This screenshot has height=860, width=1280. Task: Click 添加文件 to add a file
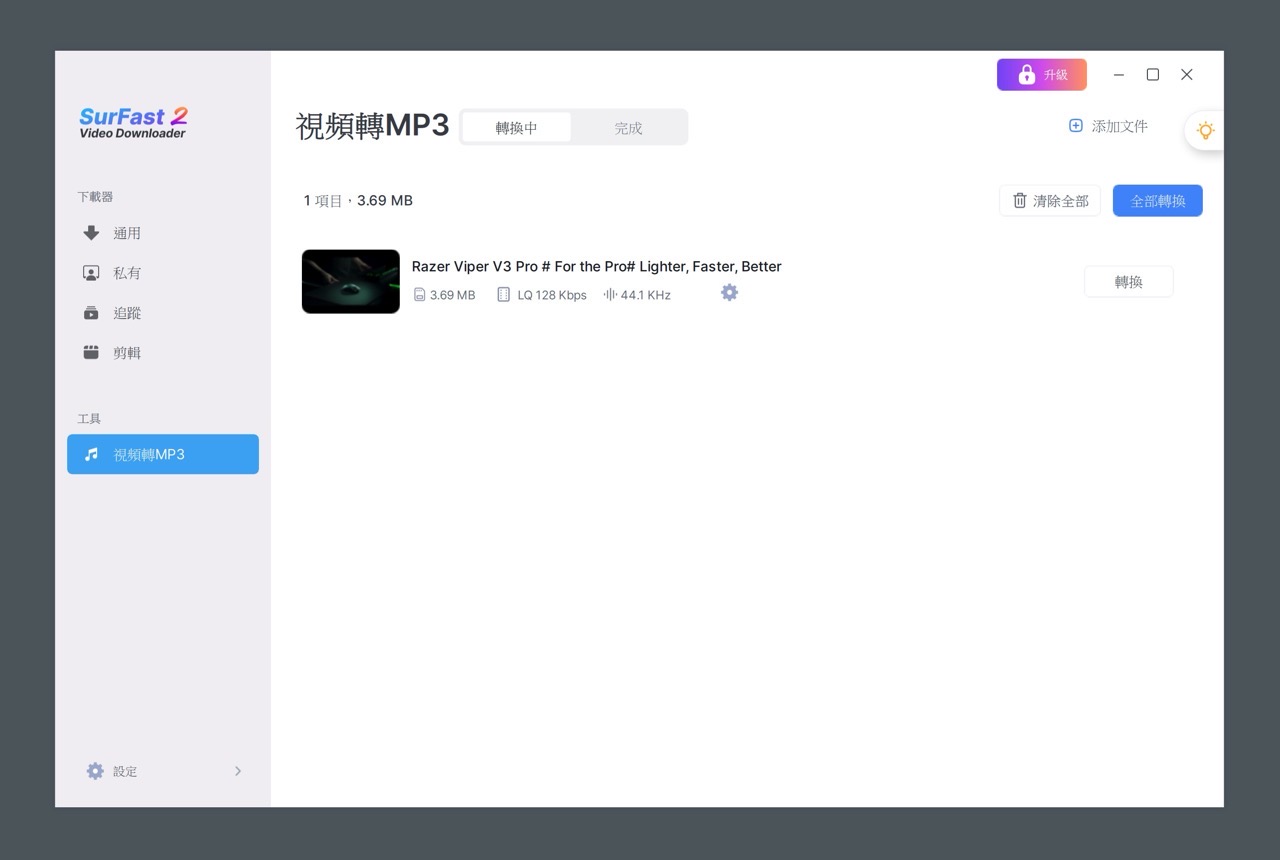pos(1108,126)
